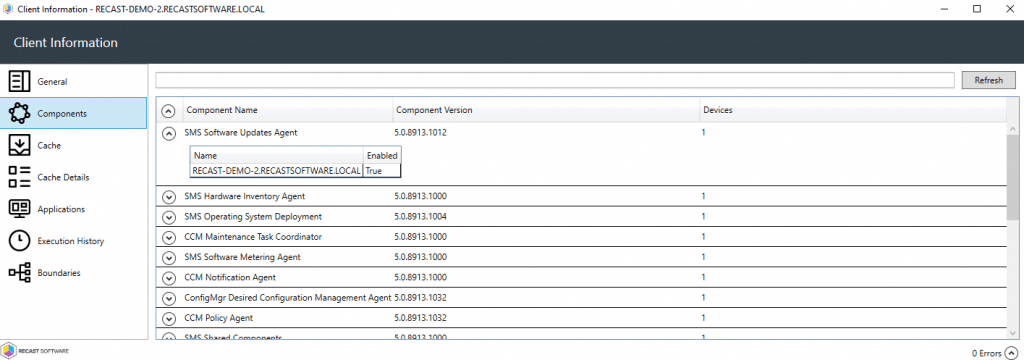
Task: Expand the SMS Hardware Inventory Agent row
Action: click(x=168, y=197)
